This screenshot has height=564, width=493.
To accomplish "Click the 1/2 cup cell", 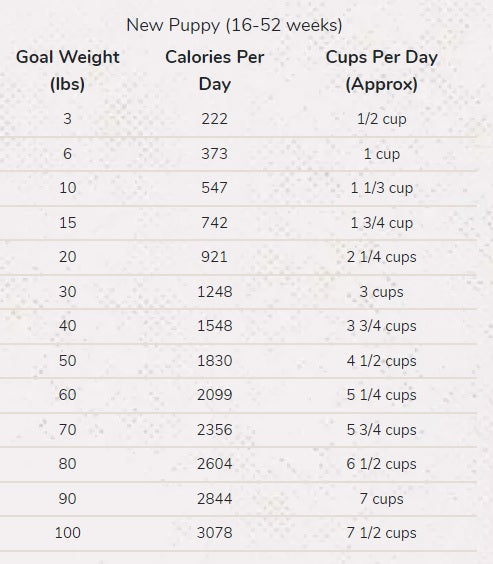I will click(382, 119).
